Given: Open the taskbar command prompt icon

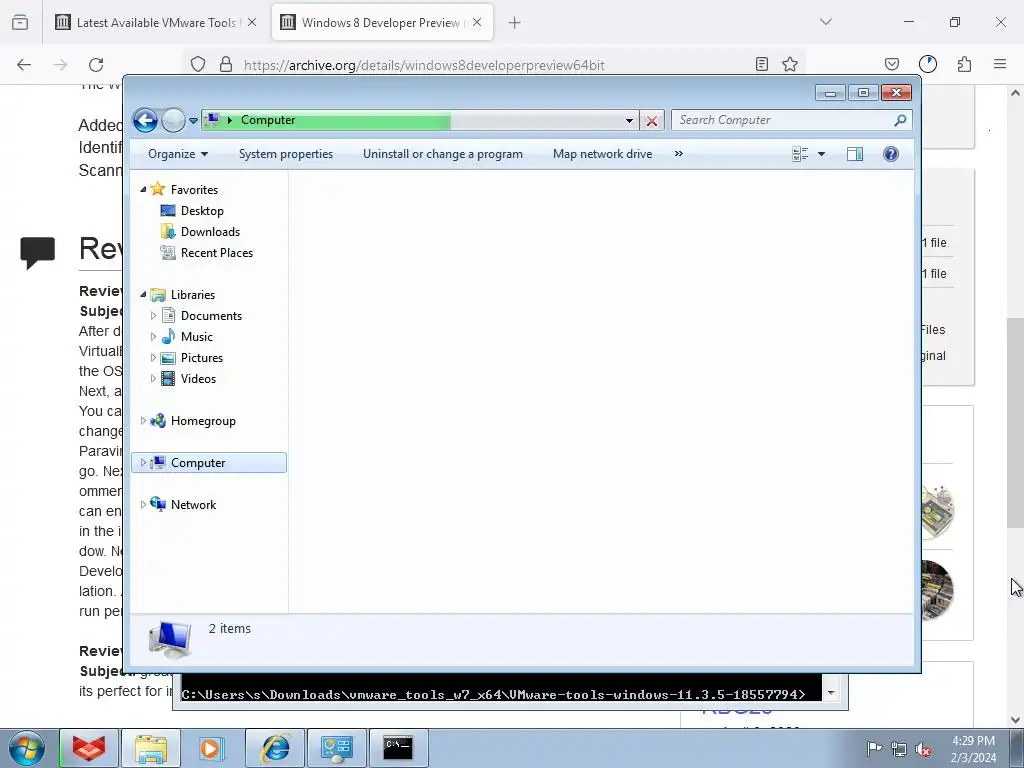Looking at the screenshot, I should [399, 748].
